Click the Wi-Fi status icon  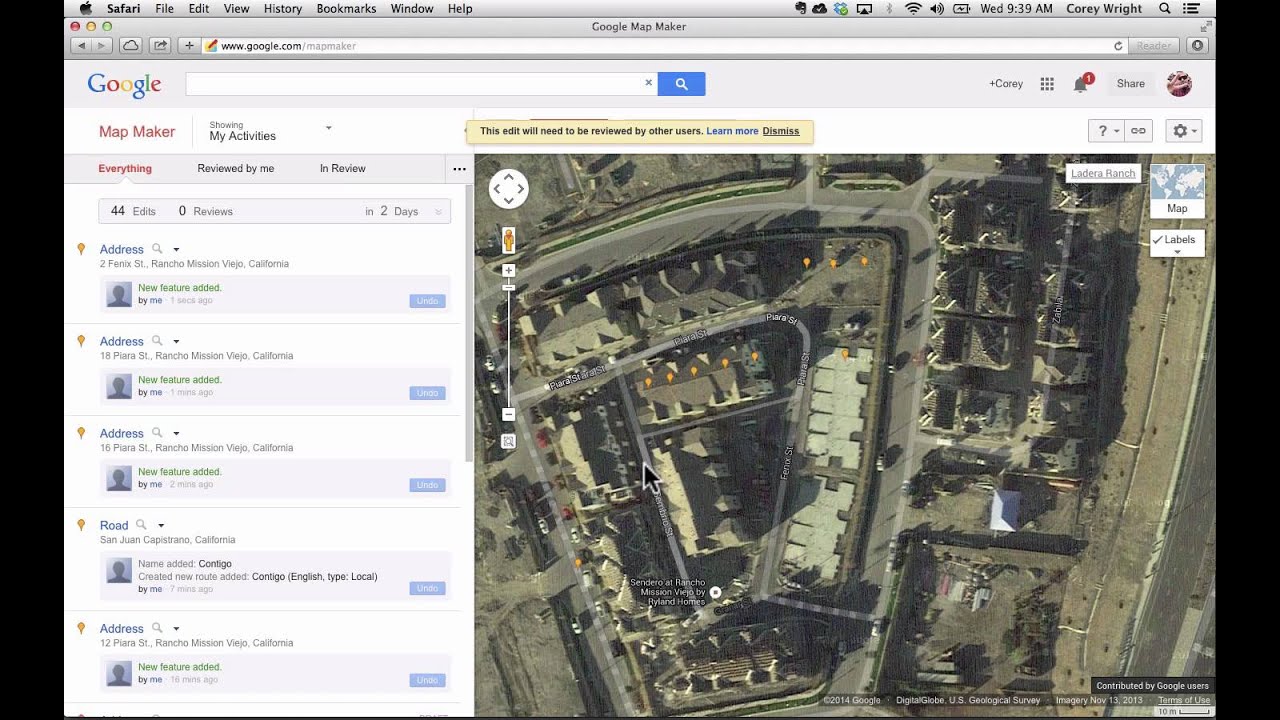913,8
